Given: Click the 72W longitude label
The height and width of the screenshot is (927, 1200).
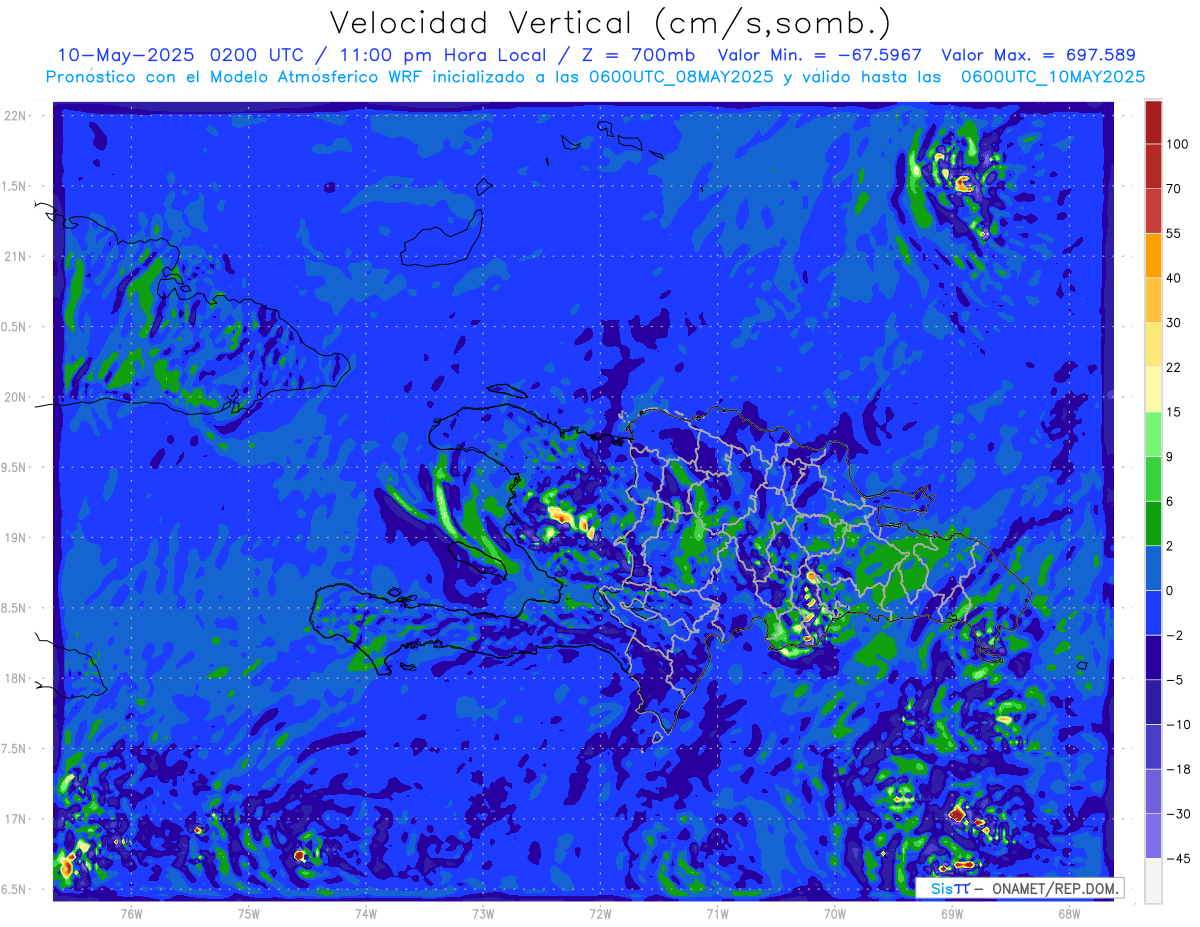Looking at the screenshot, I should pyautogui.click(x=600, y=913).
